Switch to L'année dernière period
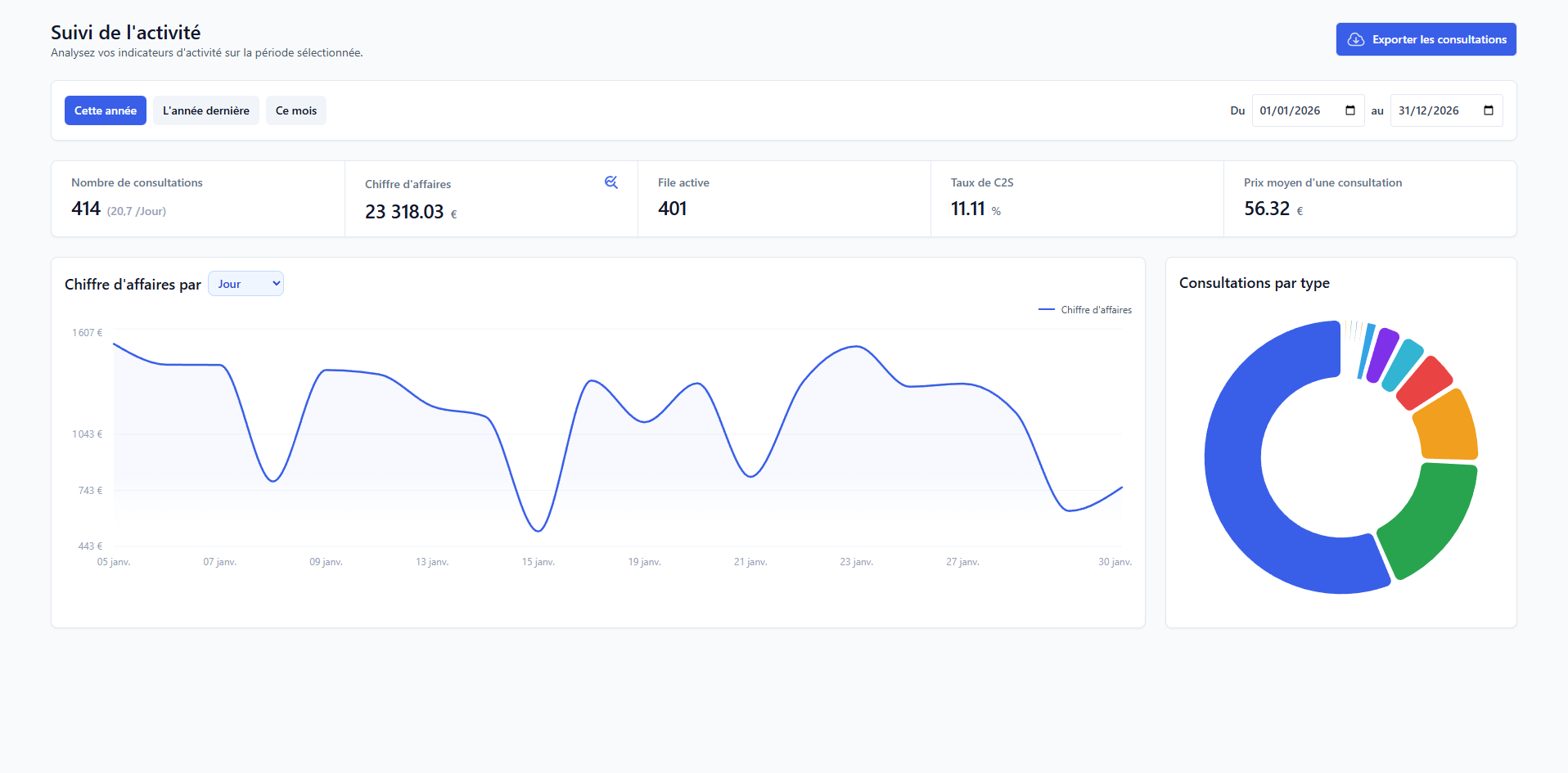This screenshot has height=773, width=1568. [x=206, y=110]
